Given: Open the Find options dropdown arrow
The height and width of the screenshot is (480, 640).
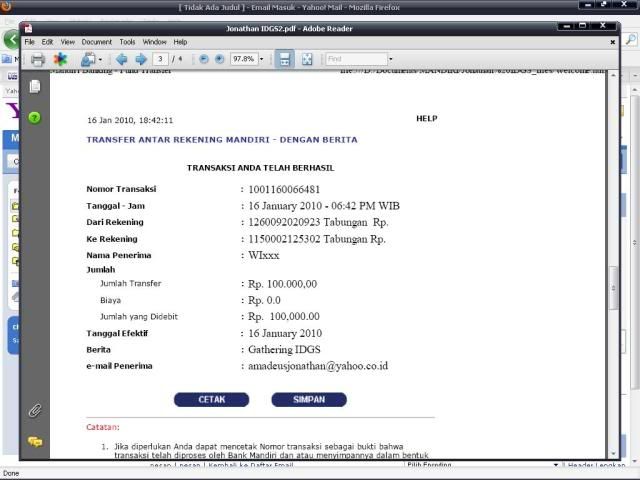Looking at the screenshot, I should coord(391,59).
